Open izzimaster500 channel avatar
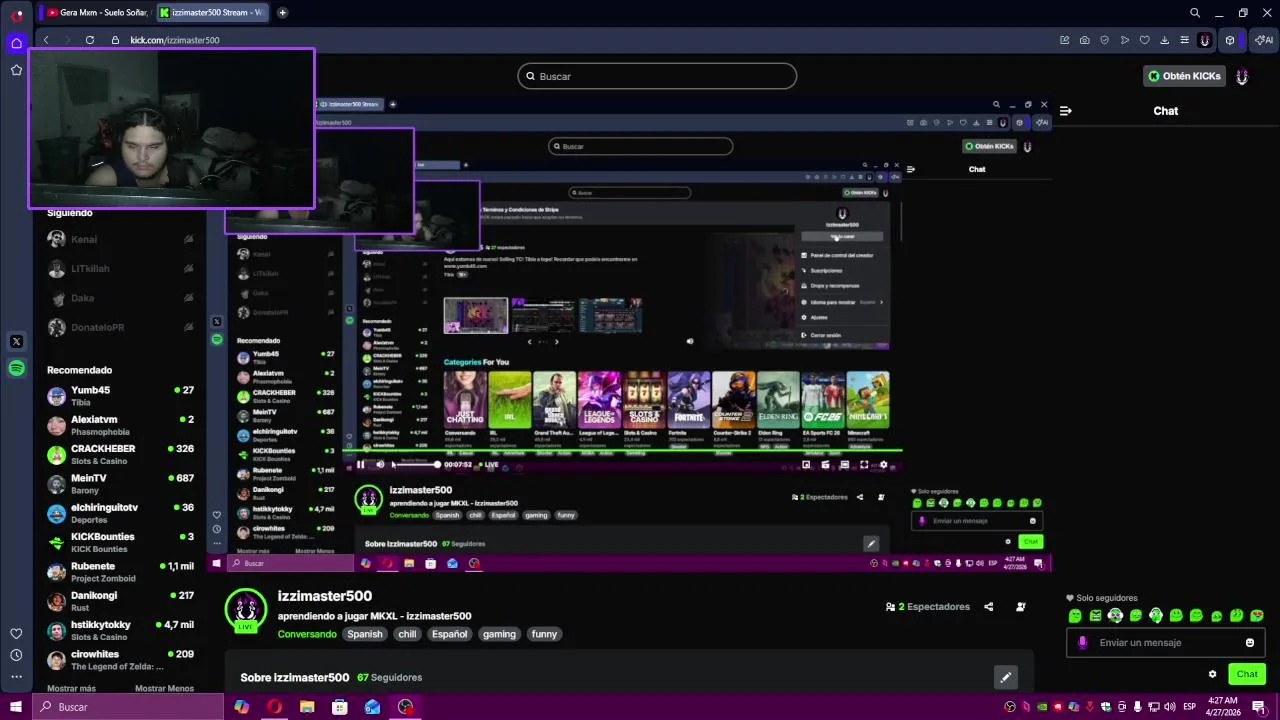This screenshot has width=1280, height=720. click(x=246, y=610)
